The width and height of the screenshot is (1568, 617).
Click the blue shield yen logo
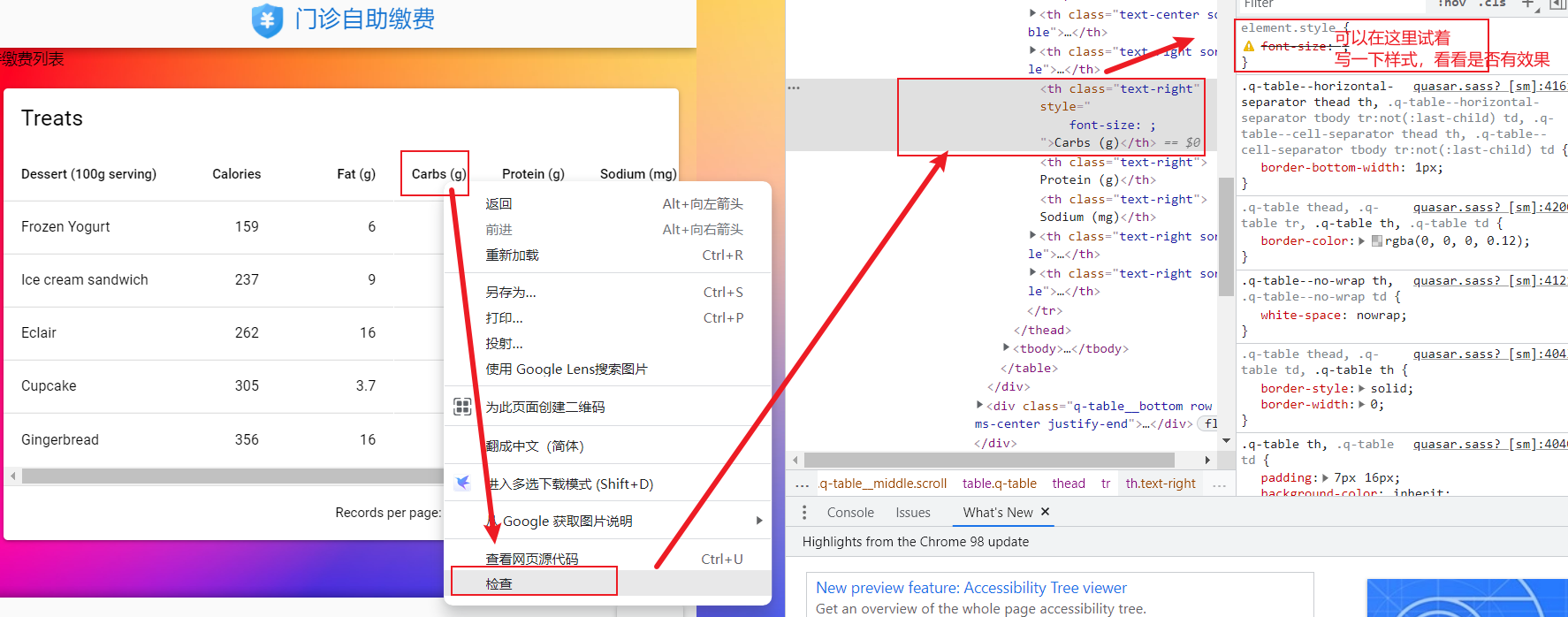267,19
